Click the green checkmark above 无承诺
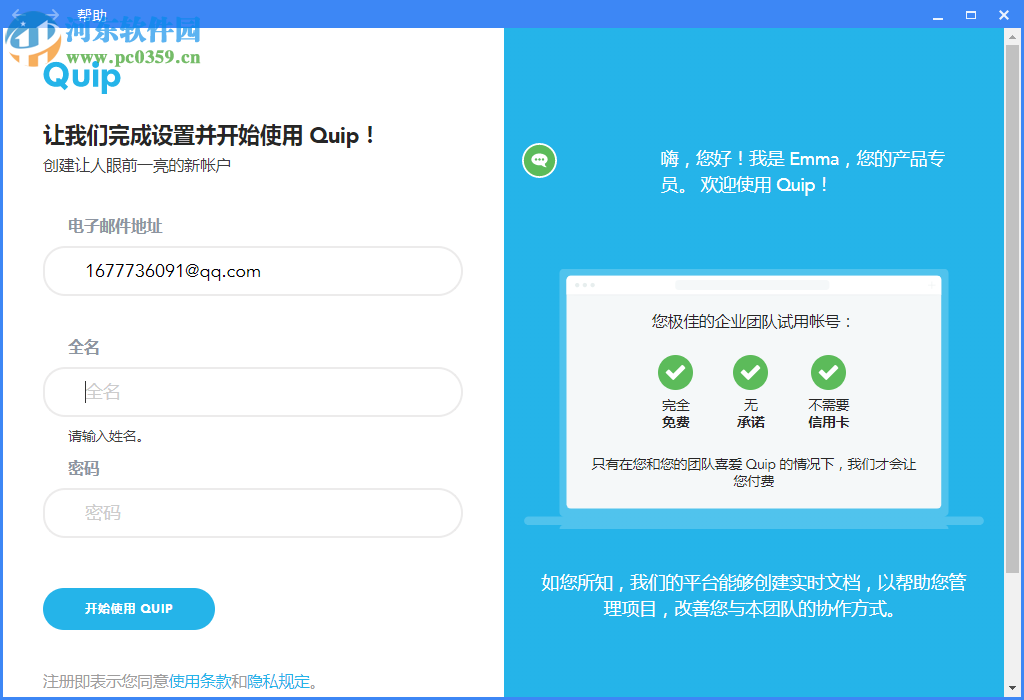 tap(751, 371)
